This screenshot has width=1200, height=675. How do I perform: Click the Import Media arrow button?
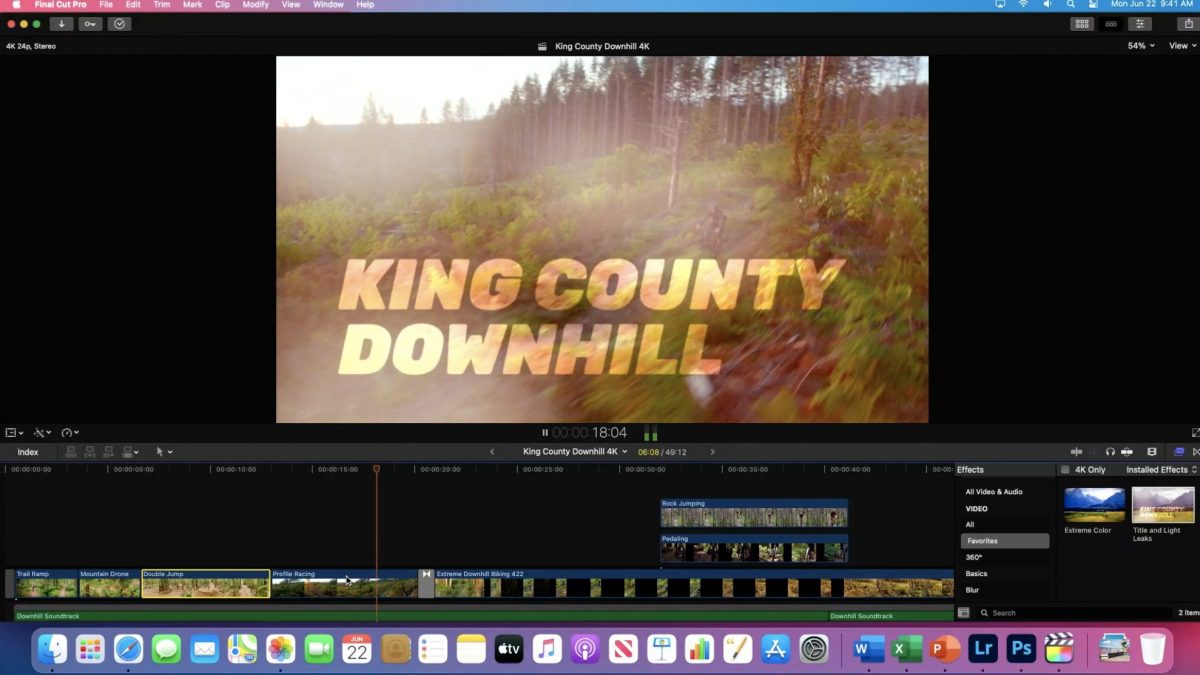(61, 24)
